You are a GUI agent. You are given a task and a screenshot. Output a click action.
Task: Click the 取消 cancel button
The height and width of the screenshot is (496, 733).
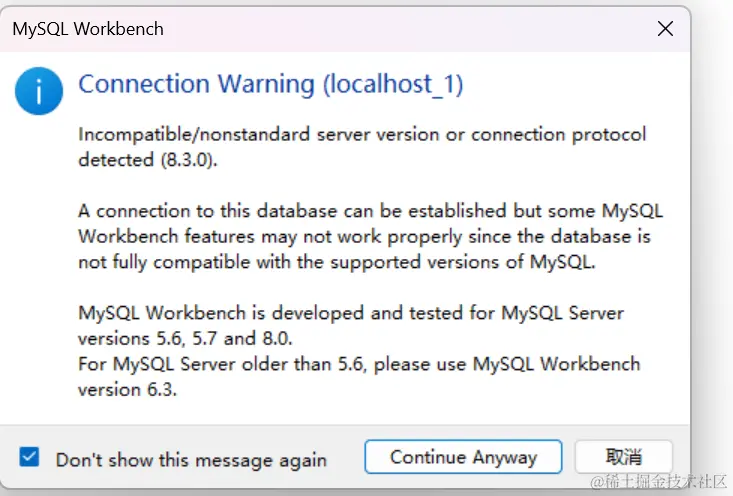click(624, 457)
